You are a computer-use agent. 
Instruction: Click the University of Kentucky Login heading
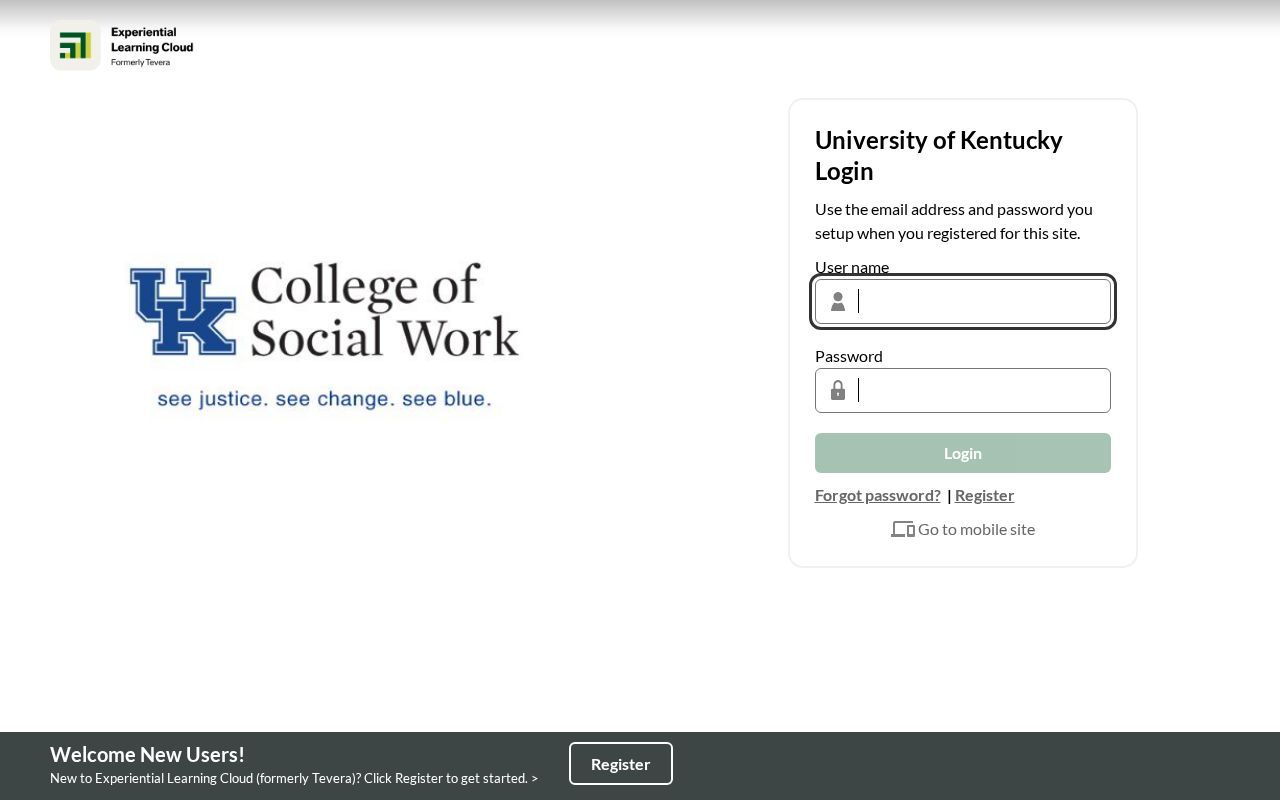(939, 155)
